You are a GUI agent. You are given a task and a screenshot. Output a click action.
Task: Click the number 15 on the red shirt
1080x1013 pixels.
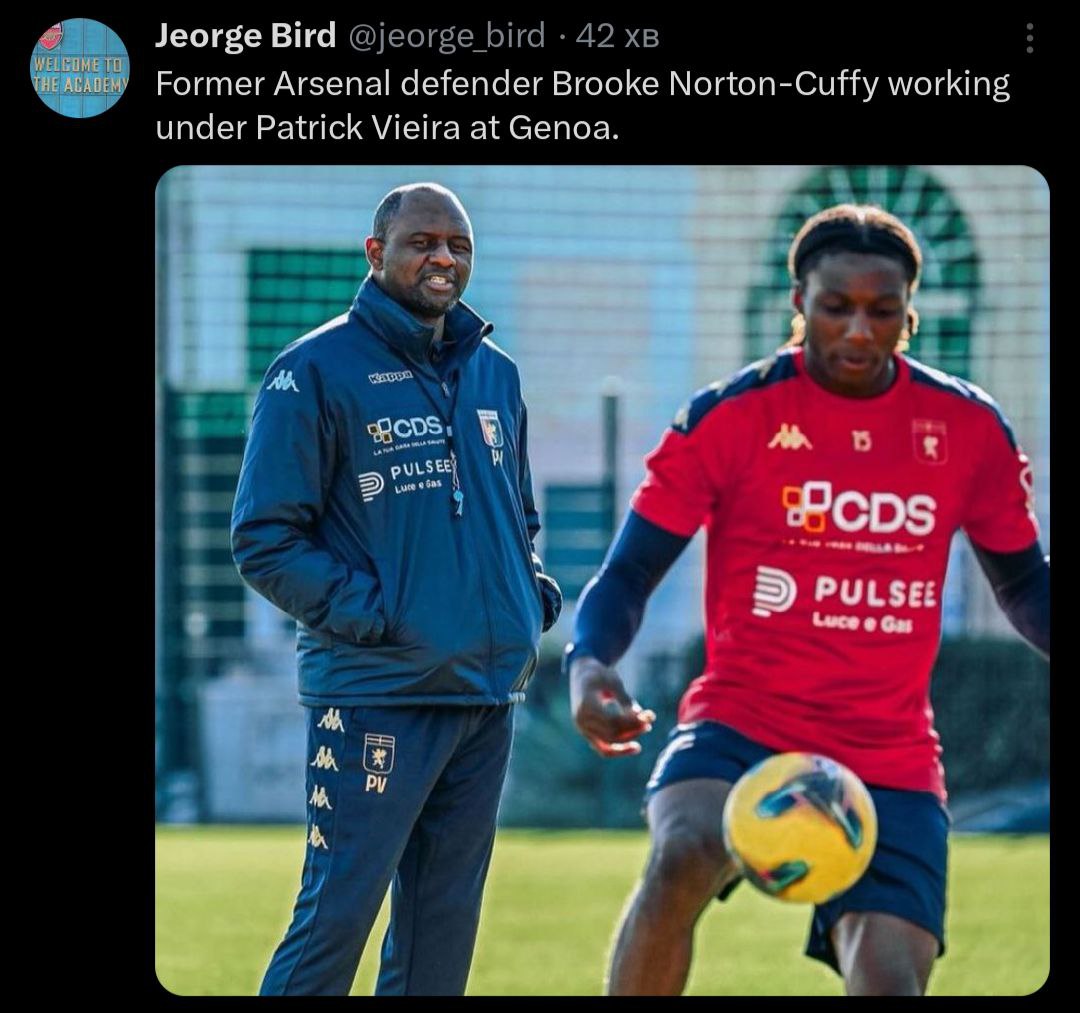click(862, 441)
